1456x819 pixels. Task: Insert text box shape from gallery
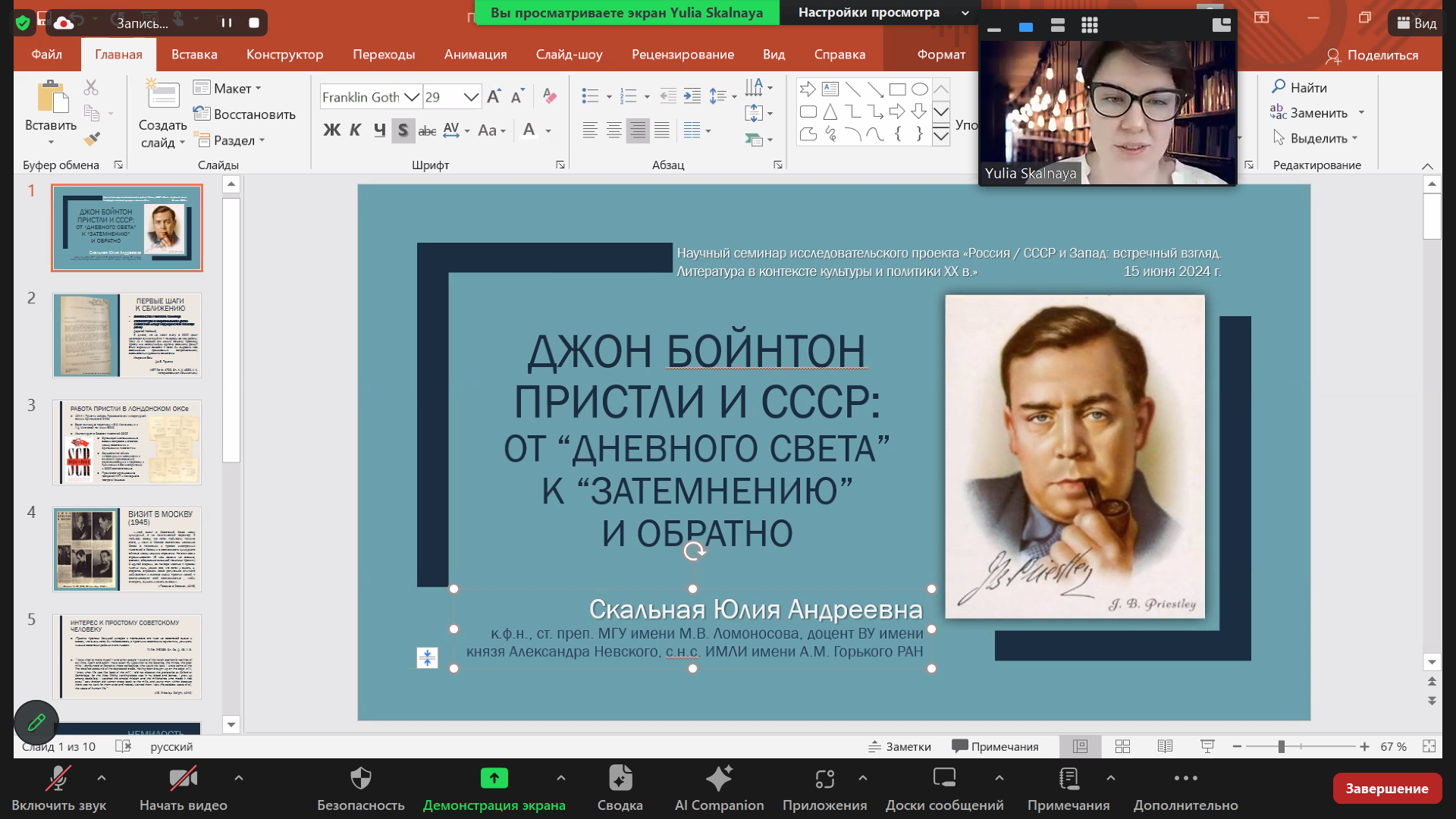pyautogui.click(x=830, y=89)
